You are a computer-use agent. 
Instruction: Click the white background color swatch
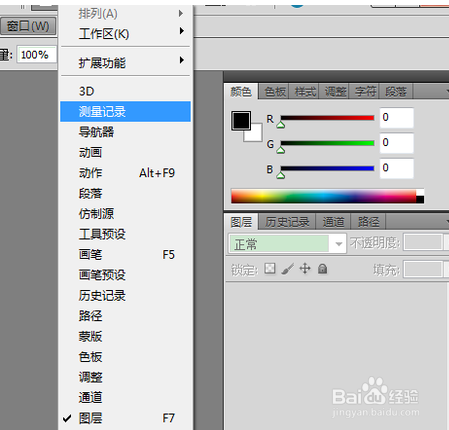(x=256, y=135)
